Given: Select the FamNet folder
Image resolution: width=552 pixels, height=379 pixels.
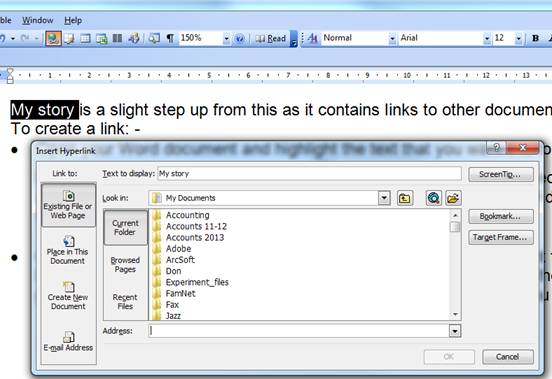Looking at the screenshot, I should [x=174, y=293].
